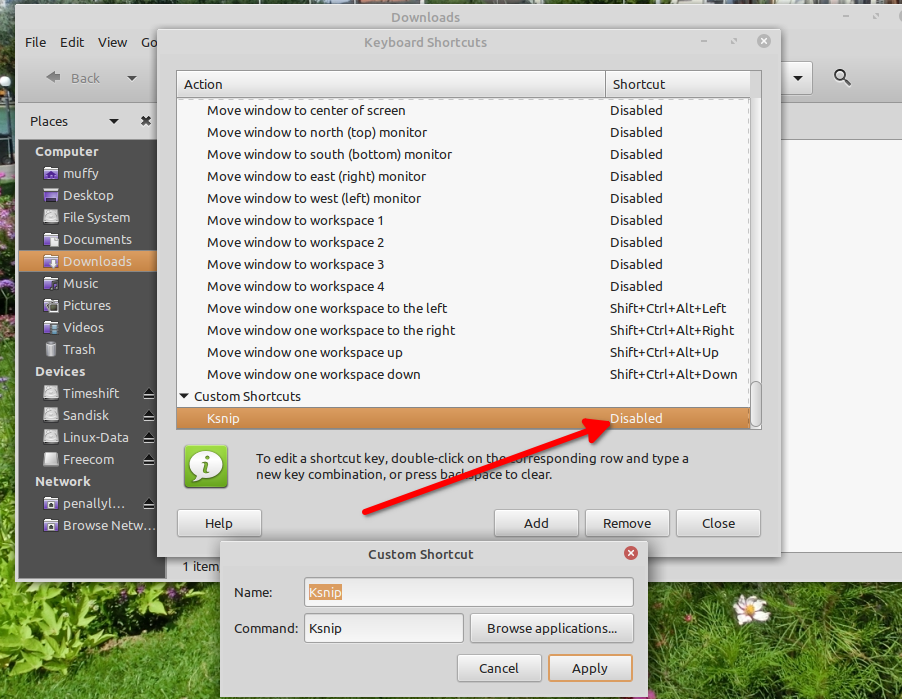Select the Downloads folder icon in sidebar
This screenshot has width=902, height=699.
click(x=51, y=261)
